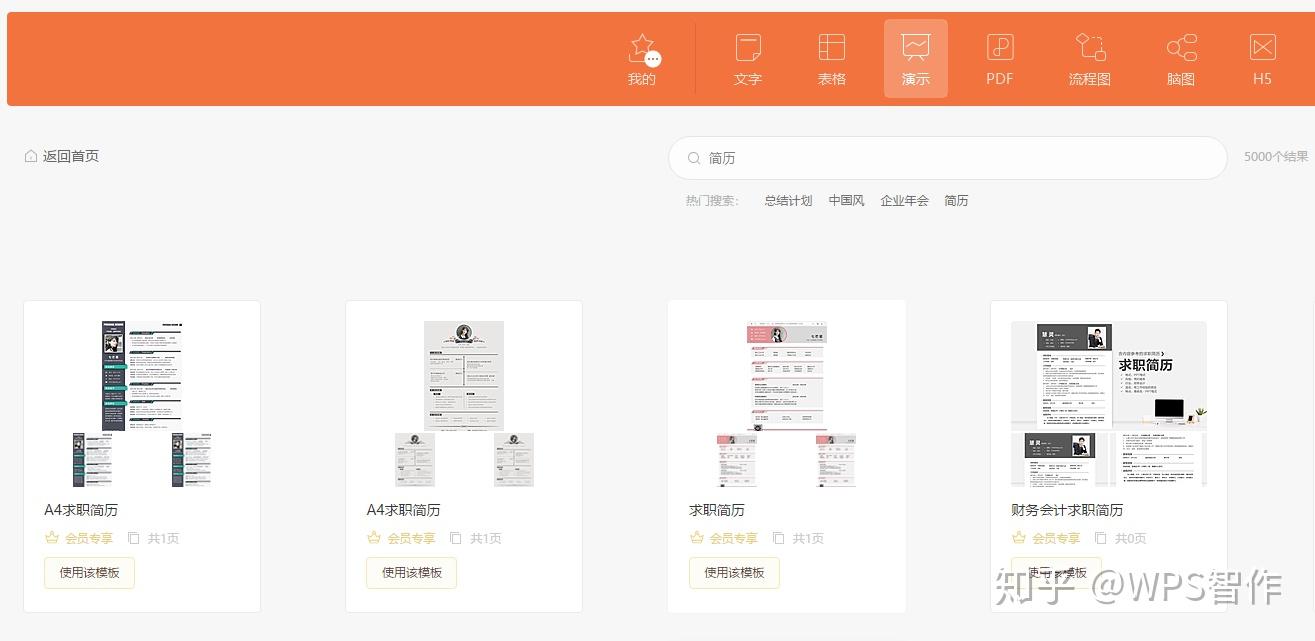Open the pink 求职简历 template thumbnail
The width and height of the screenshot is (1315, 641).
pyautogui.click(x=787, y=404)
